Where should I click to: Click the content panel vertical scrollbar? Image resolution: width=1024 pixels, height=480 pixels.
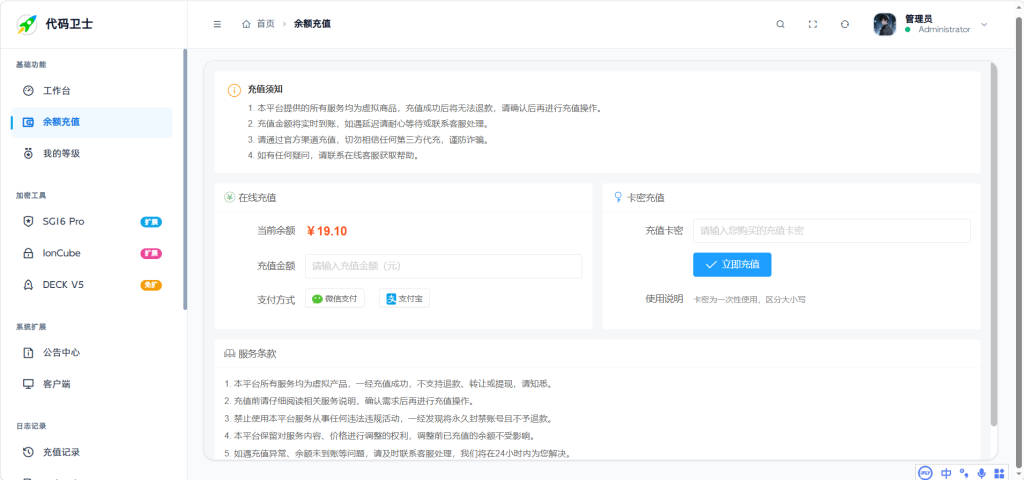pyautogui.click(x=994, y=245)
